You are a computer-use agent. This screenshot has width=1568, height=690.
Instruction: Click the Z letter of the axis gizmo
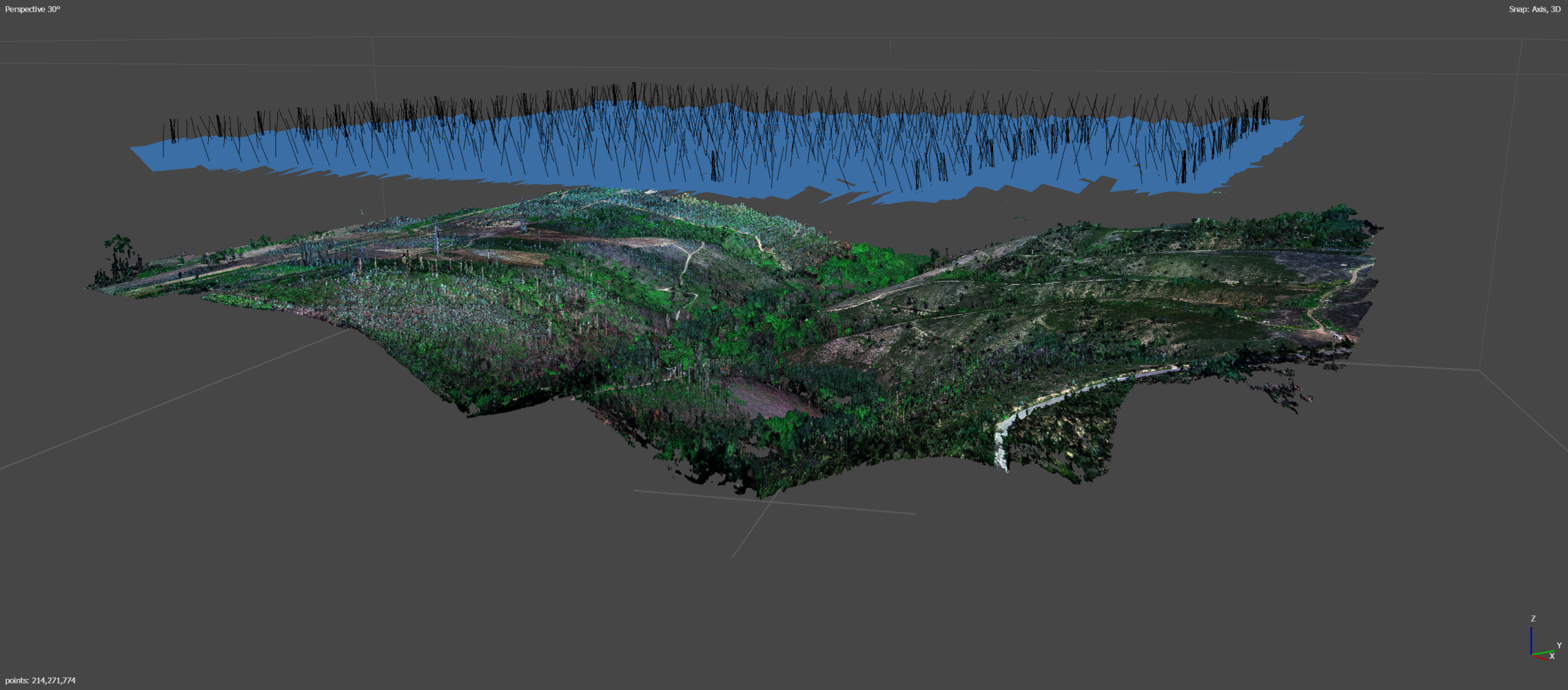pyautogui.click(x=1533, y=618)
